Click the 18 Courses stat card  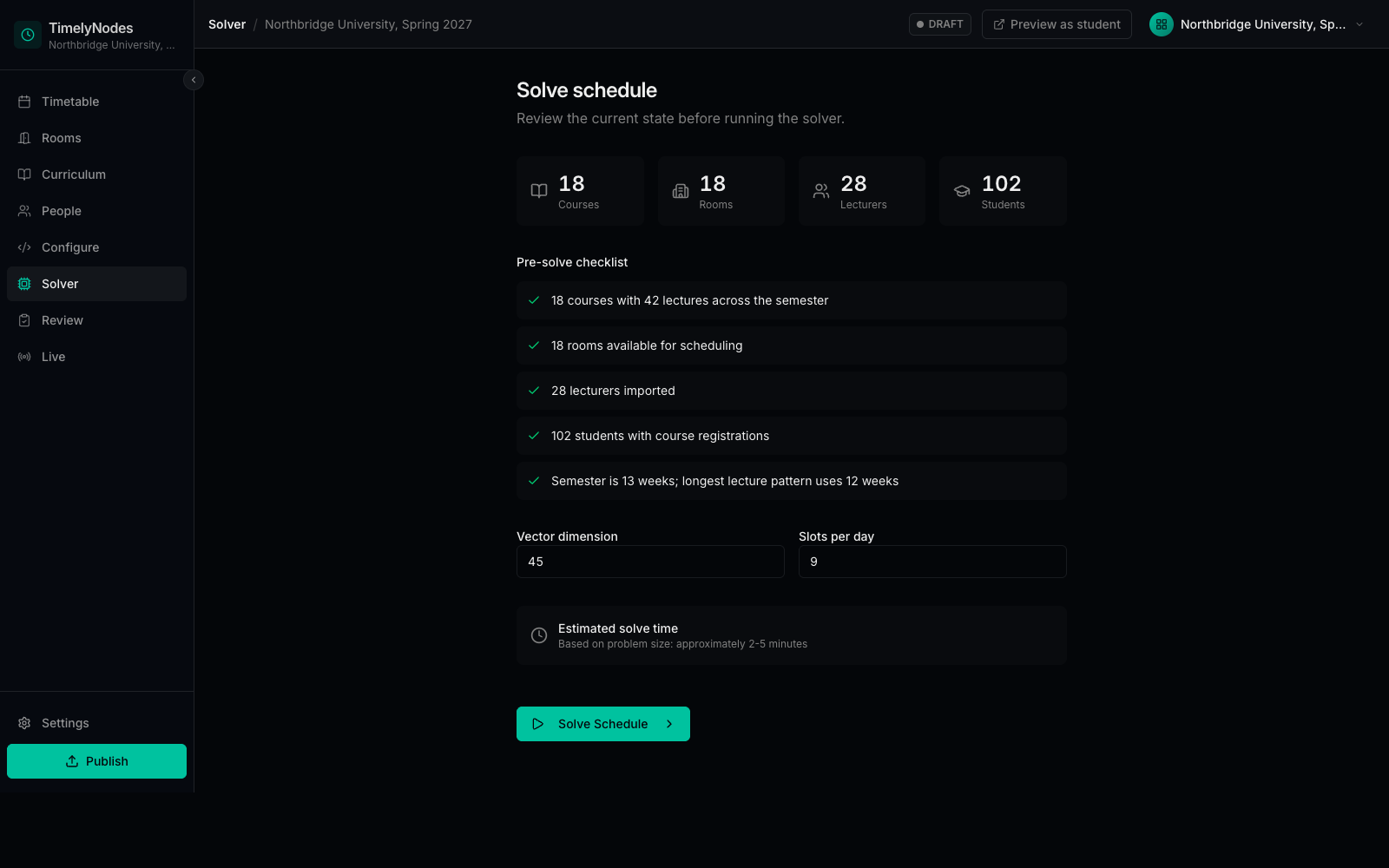(580, 191)
